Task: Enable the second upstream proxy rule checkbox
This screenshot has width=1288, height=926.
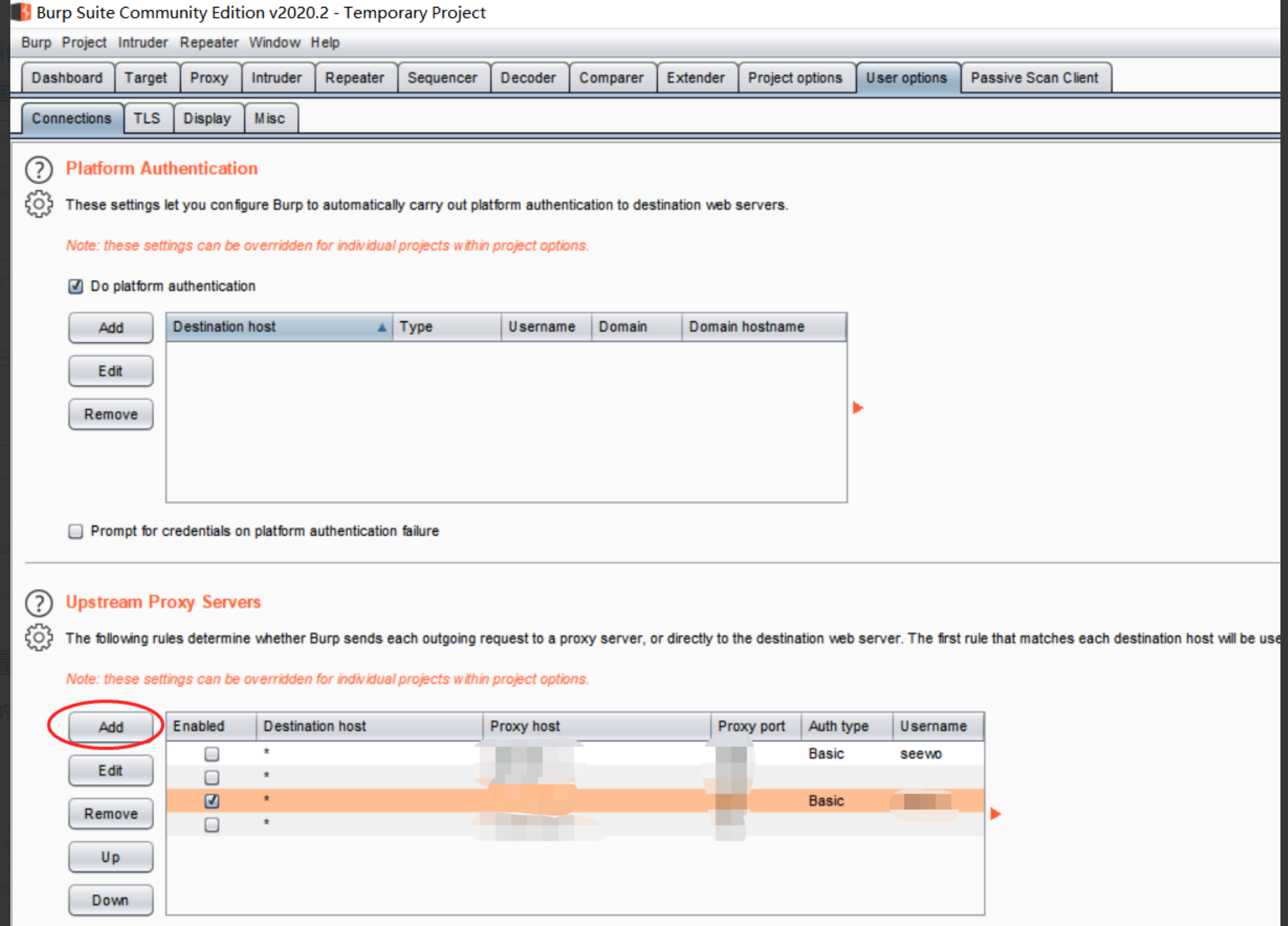Action: 212,777
